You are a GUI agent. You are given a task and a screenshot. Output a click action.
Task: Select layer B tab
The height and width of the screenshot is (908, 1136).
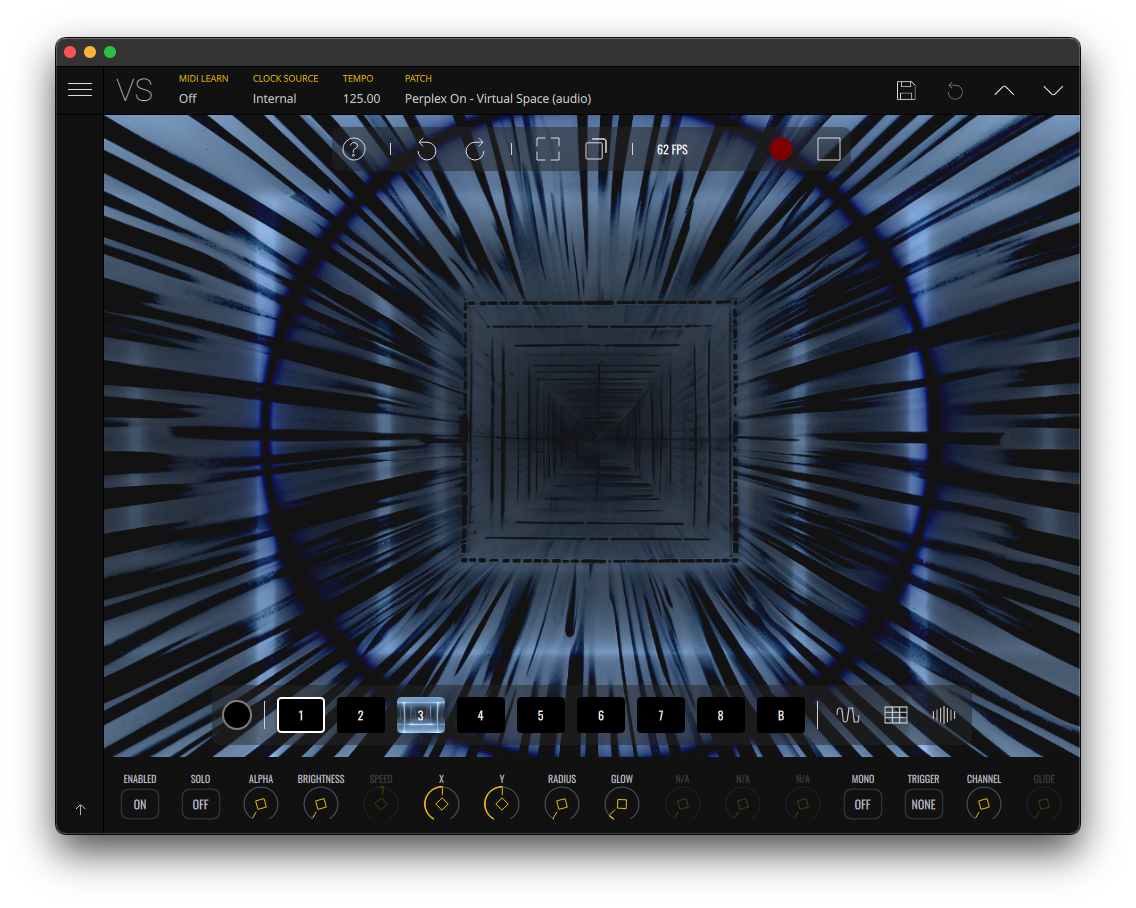781,715
